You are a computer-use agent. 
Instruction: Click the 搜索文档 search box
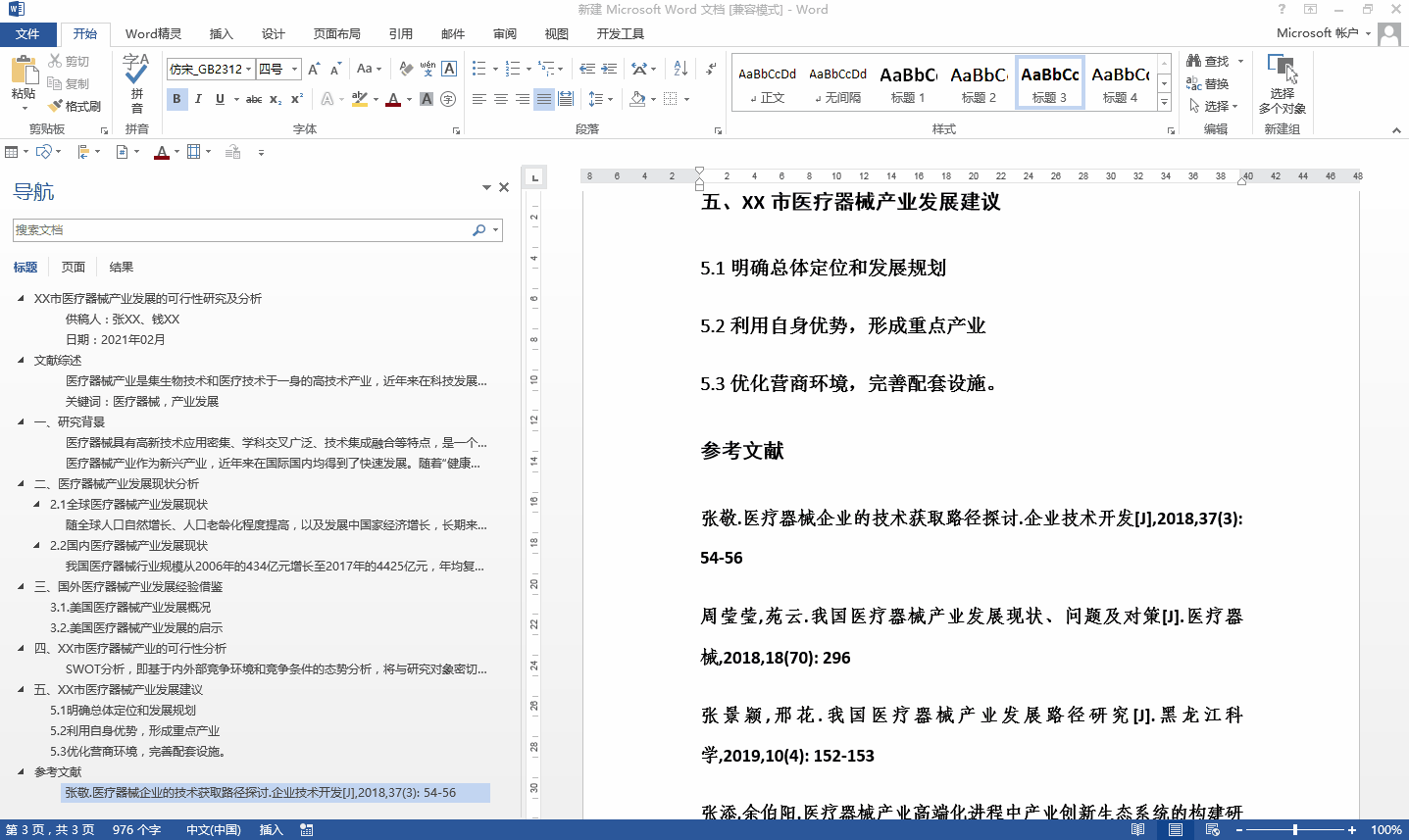(x=245, y=230)
